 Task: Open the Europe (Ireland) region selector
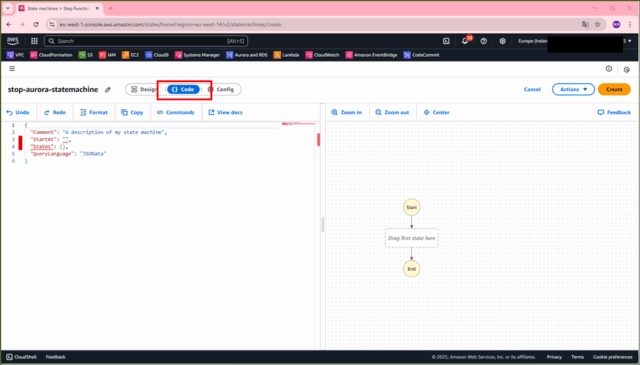tap(533, 41)
